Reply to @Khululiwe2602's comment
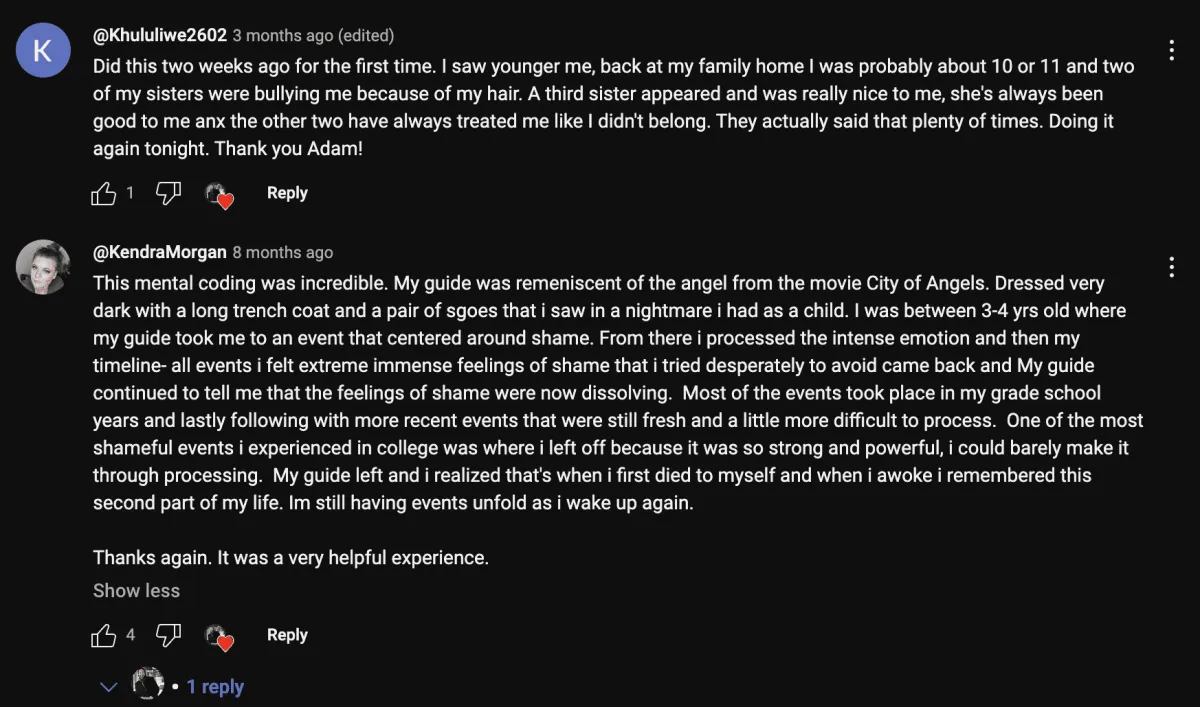Viewport: 1200px width, 707px height. pos(287,193)
